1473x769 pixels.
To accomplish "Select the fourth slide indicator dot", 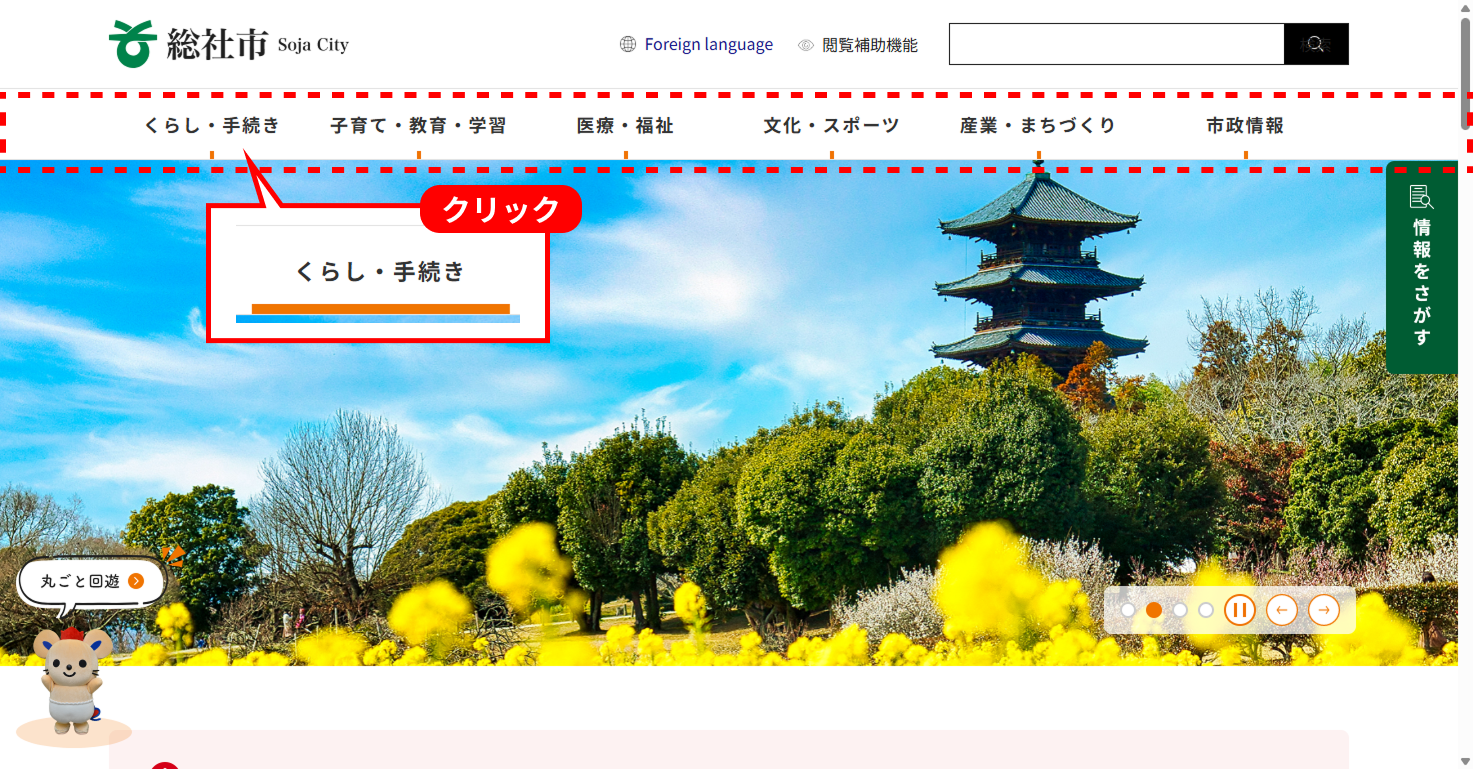I will [x=1206, y=610].
